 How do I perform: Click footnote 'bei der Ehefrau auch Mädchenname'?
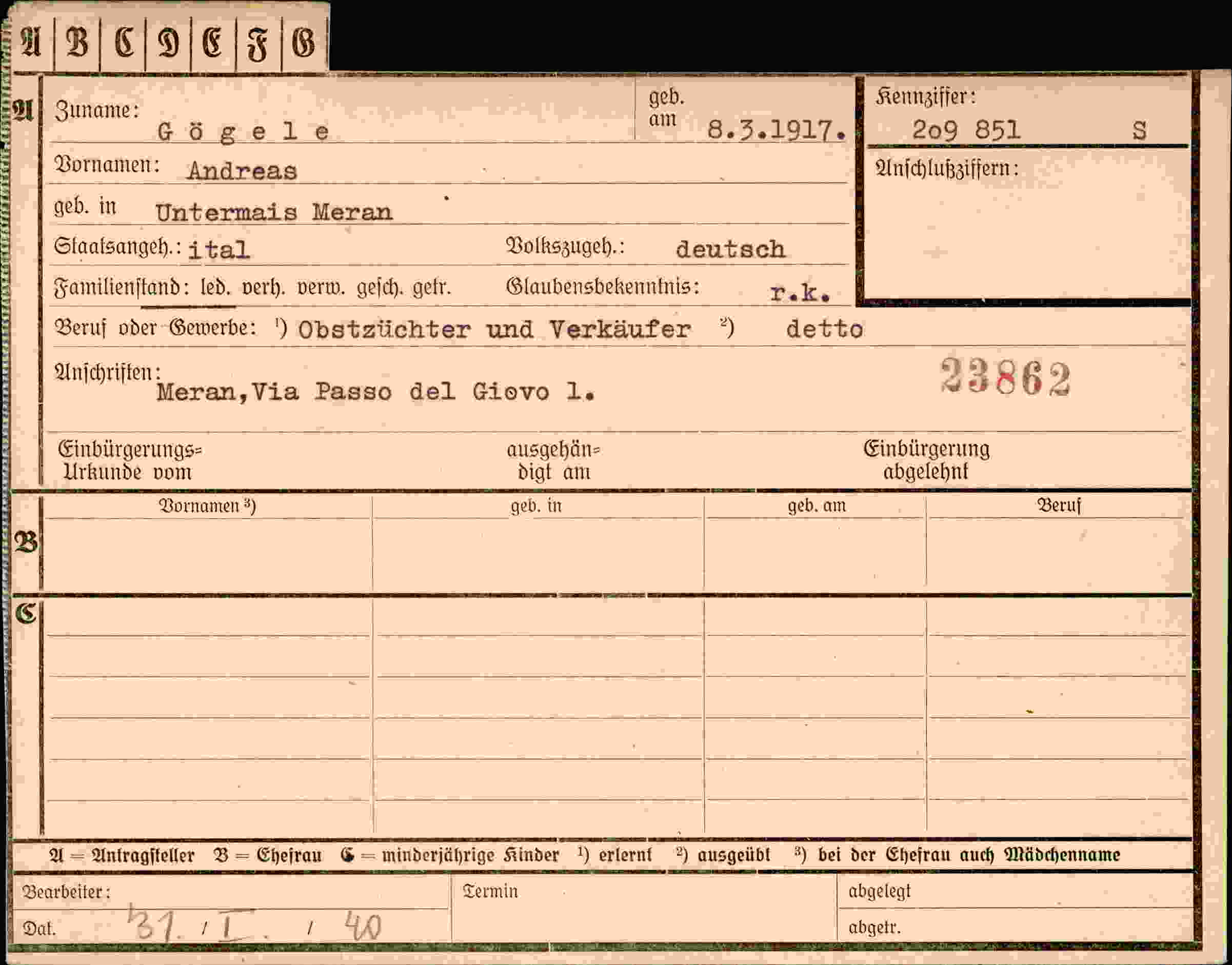(969, 854)
